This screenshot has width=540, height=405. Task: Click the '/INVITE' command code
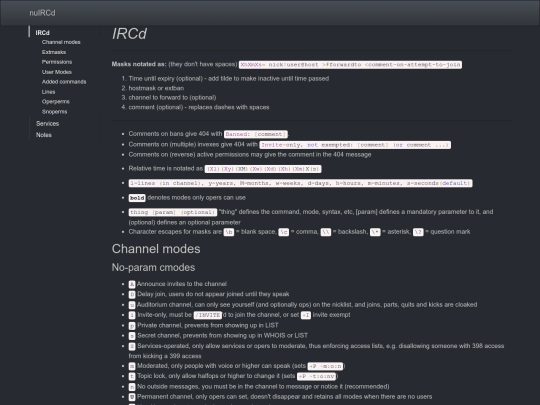pos(208,315)
